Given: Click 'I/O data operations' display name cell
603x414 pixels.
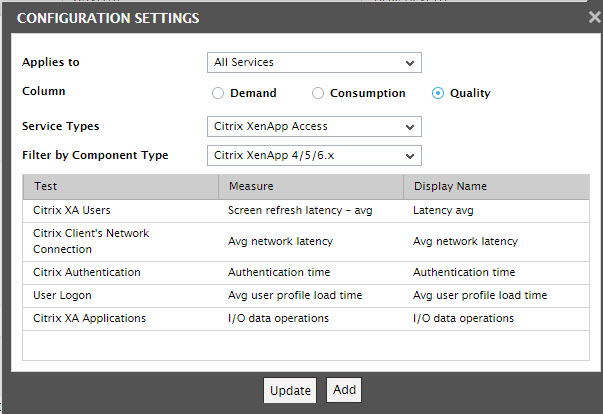Looking at the screenshot, I should click(x=496, y=319).
